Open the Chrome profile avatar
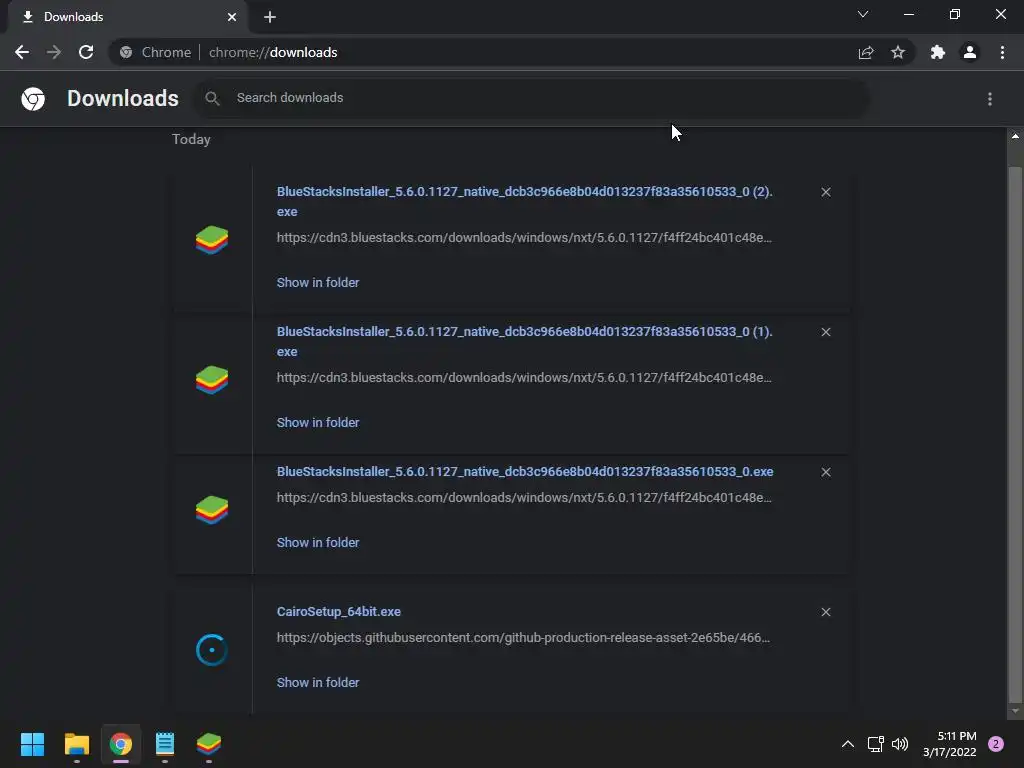This screenshot has height=768, width=1024. [970, 52]
